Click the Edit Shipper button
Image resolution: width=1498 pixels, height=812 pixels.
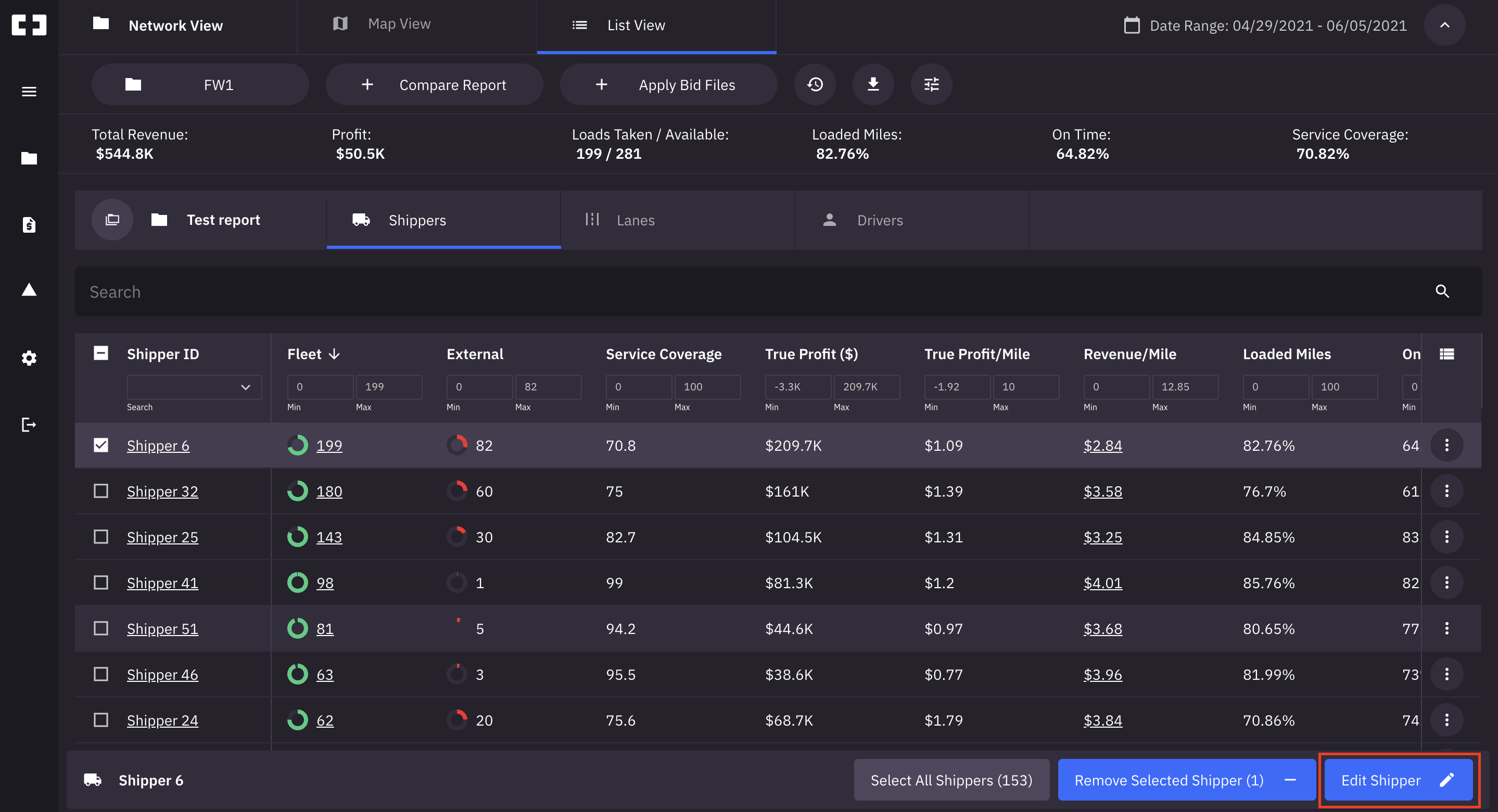pyautogui.click(x=1398, y=780)
